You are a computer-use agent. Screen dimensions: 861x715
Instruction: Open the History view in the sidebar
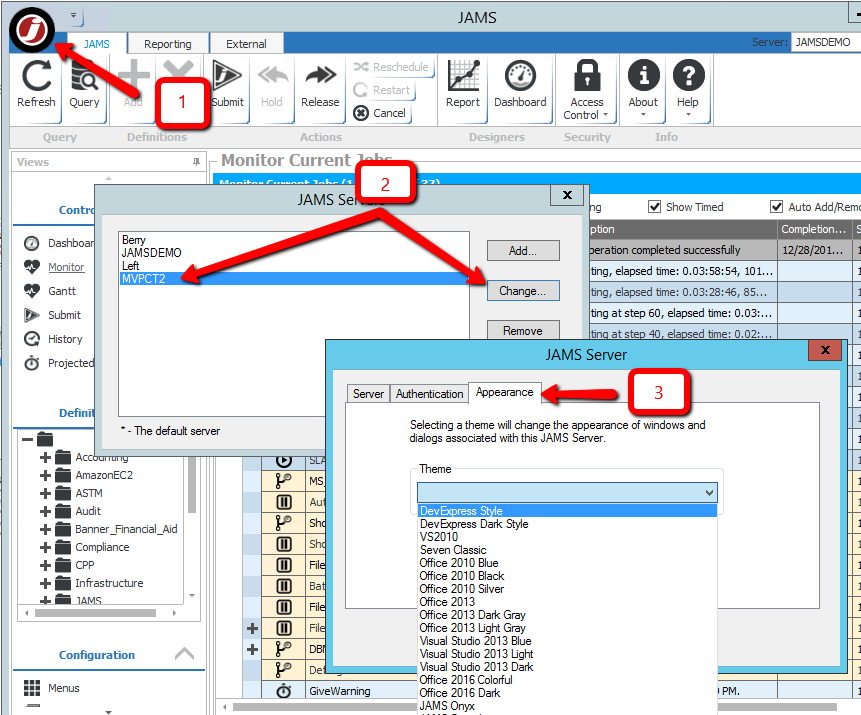point(53,339)
